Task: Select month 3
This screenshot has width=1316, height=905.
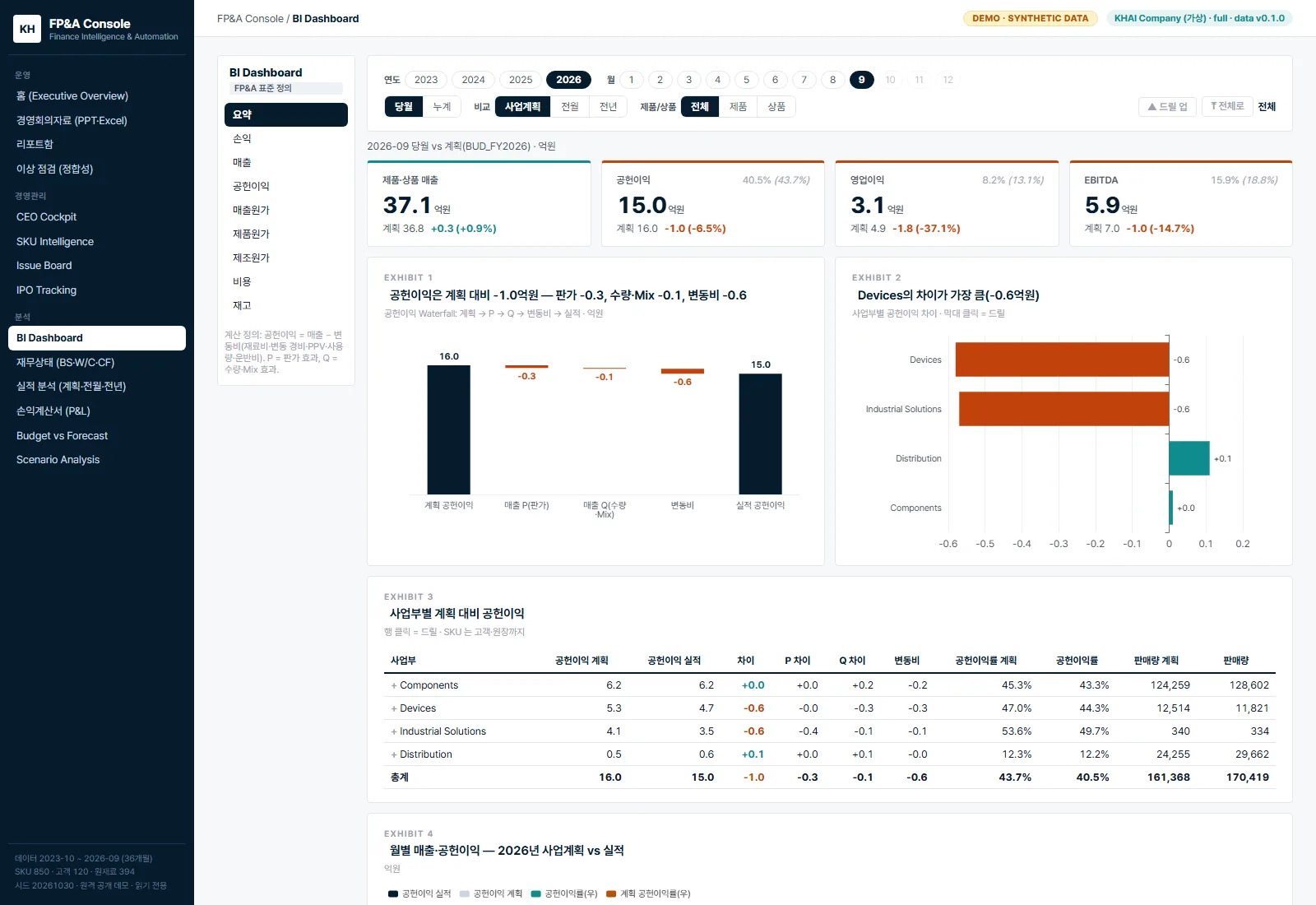Action: point(688,80)
